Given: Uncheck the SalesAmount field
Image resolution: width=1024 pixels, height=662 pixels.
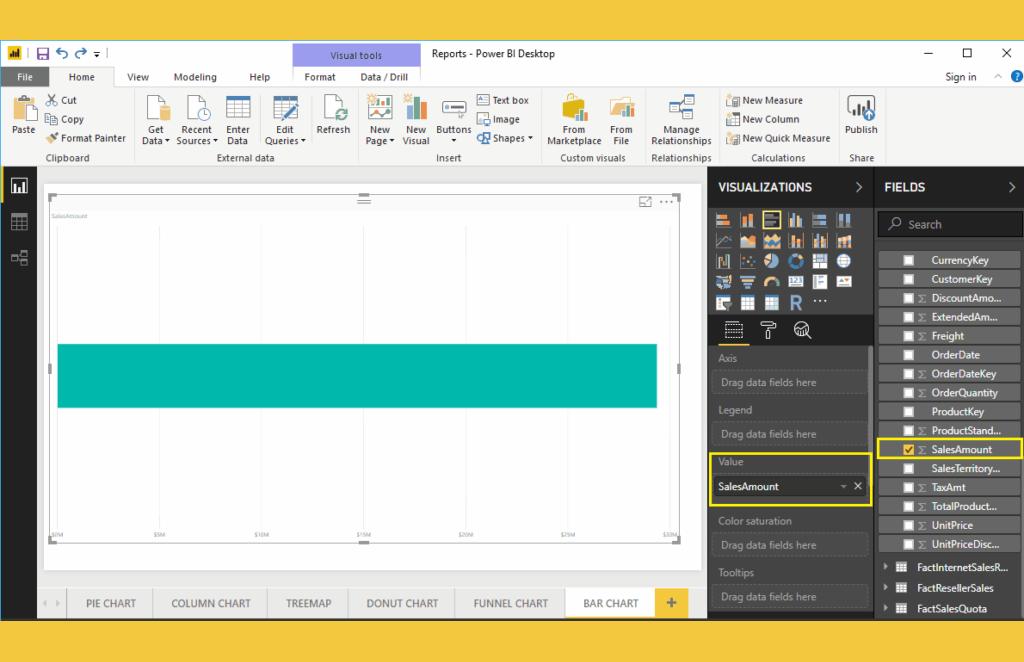Looking at the screenshot, I should (908, 449).
